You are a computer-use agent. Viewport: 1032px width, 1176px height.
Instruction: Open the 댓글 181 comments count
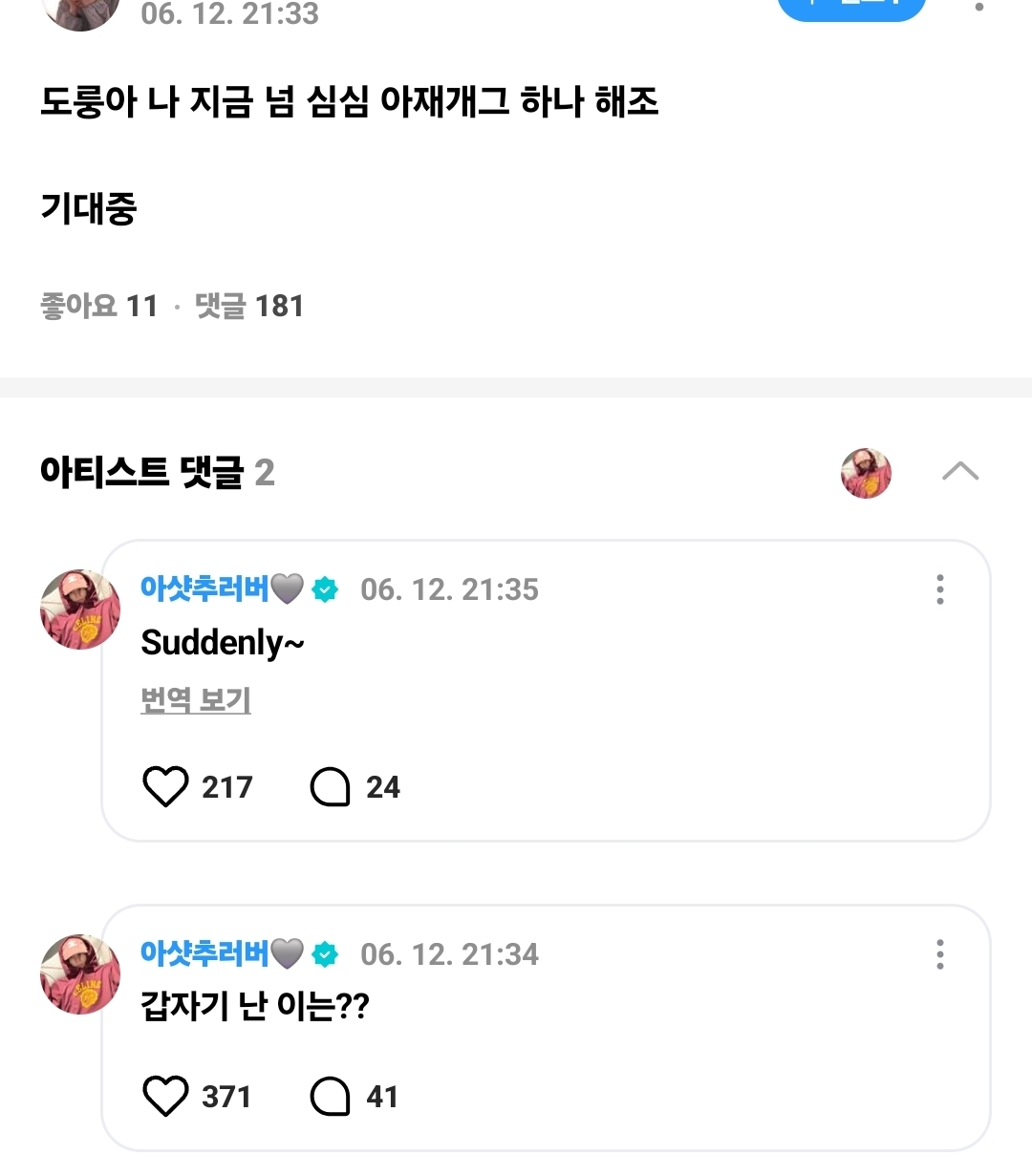click(249, 307)
